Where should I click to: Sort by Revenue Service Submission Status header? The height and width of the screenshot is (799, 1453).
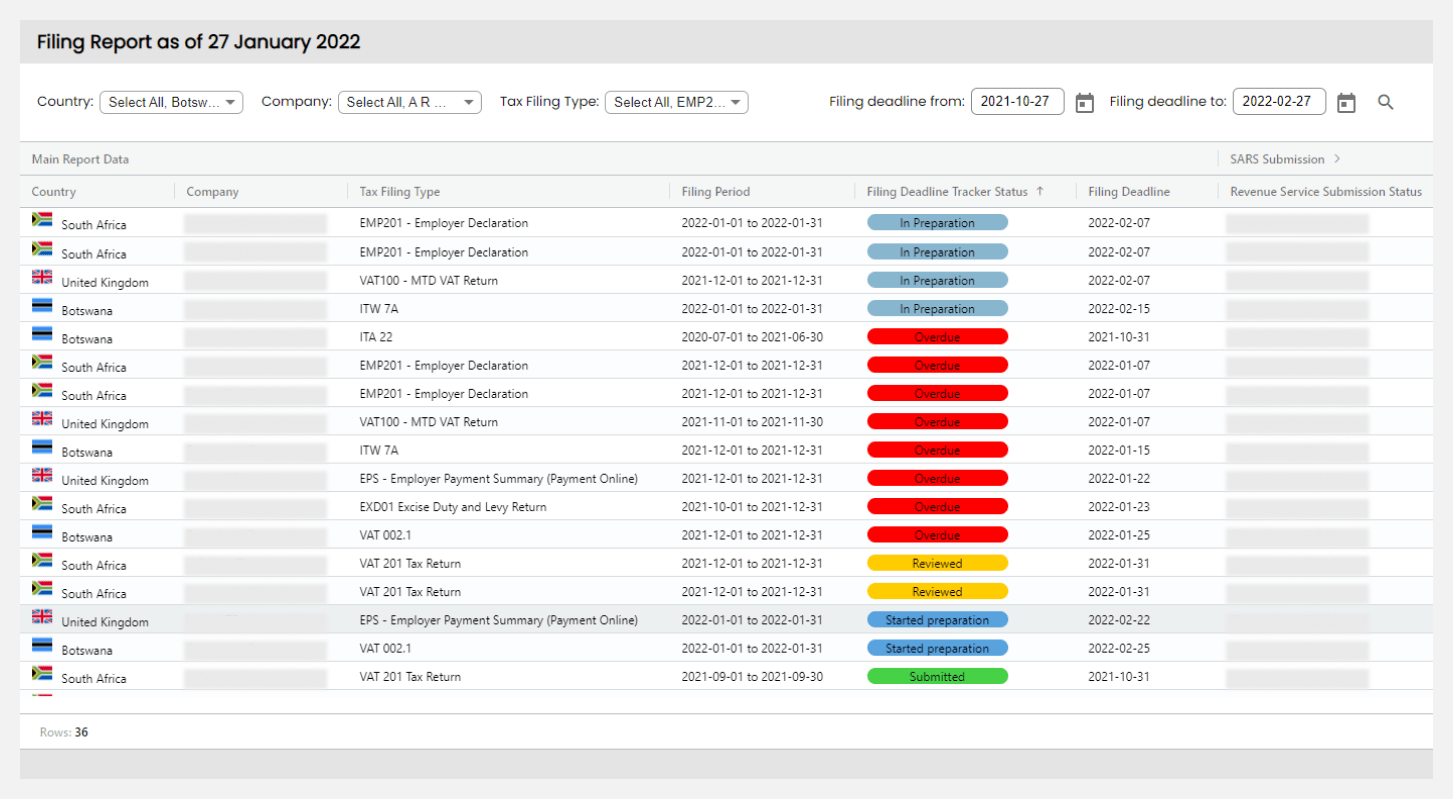1326,192
